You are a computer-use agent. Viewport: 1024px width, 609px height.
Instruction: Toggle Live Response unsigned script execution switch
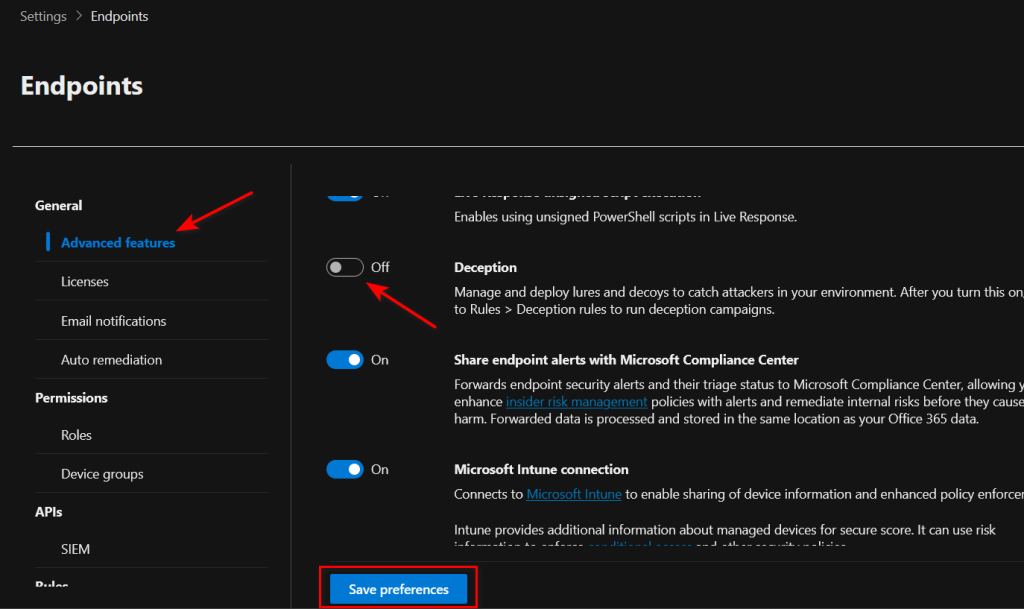[x=345, y=196]
